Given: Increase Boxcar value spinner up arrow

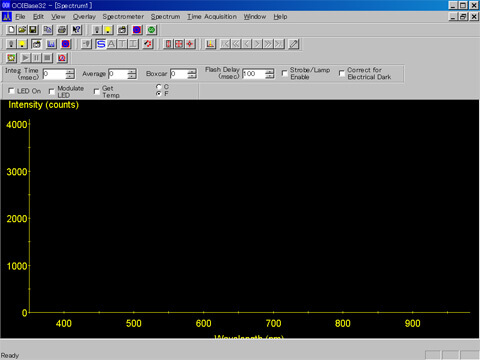Looking at the screenshot, I should (x=192, y=71).
